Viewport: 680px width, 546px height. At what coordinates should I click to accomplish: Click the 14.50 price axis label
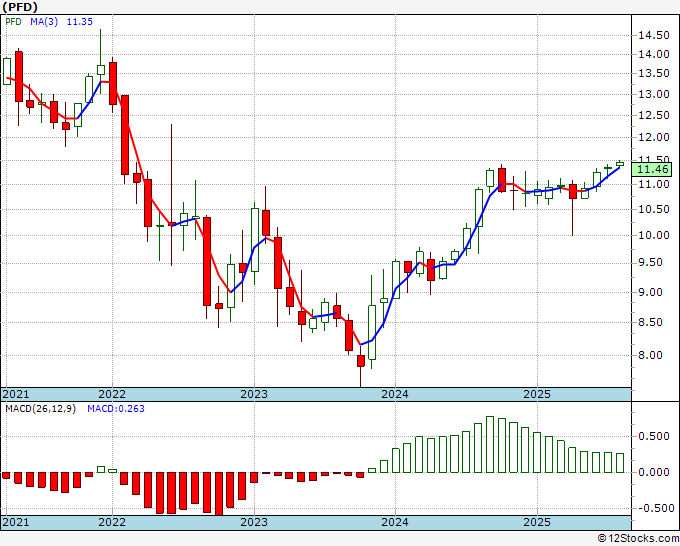coord(654,36)
